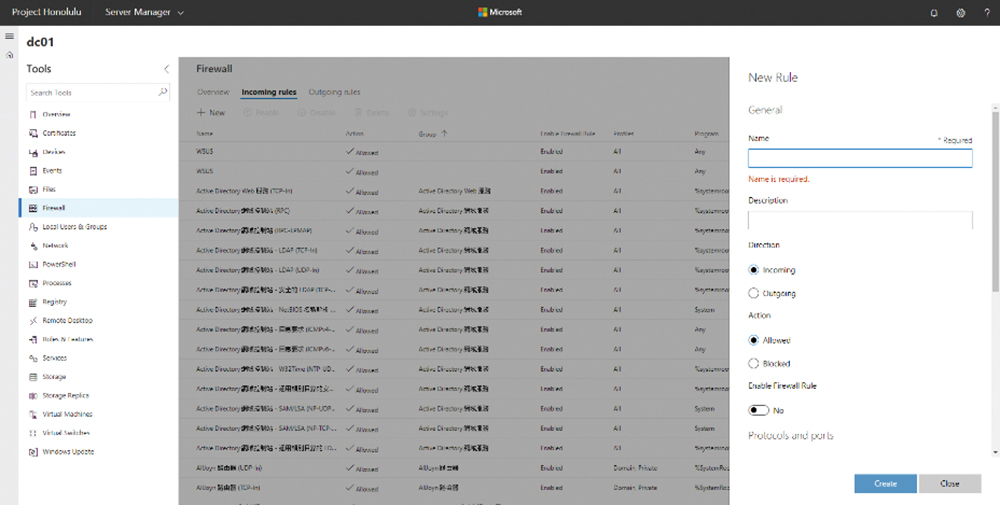Toggle the Enable Firewall Rule switch
The height and width of the screenshot is (505, 1000).
pos(758,410)
